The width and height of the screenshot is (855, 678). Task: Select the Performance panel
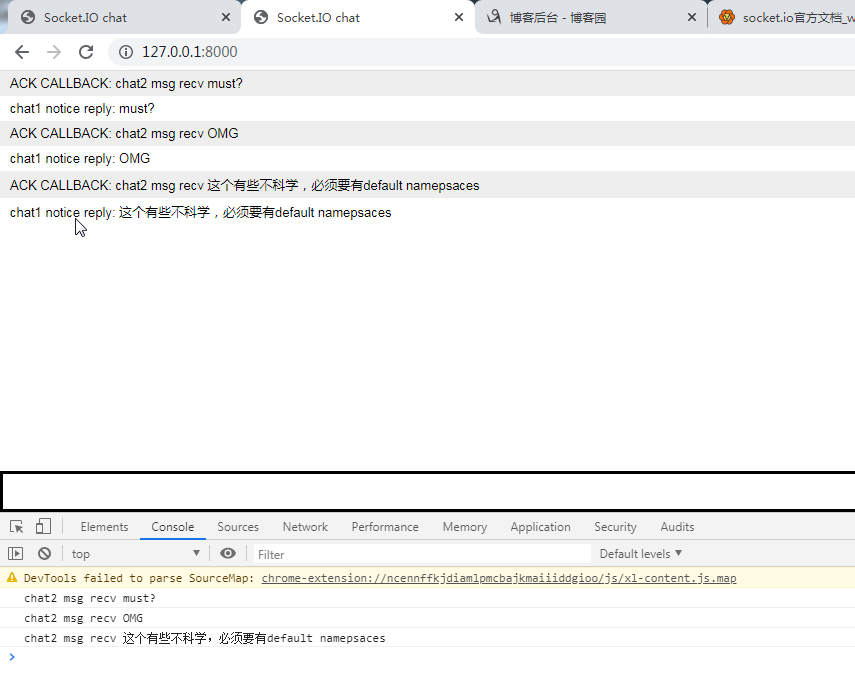[385, 526]
